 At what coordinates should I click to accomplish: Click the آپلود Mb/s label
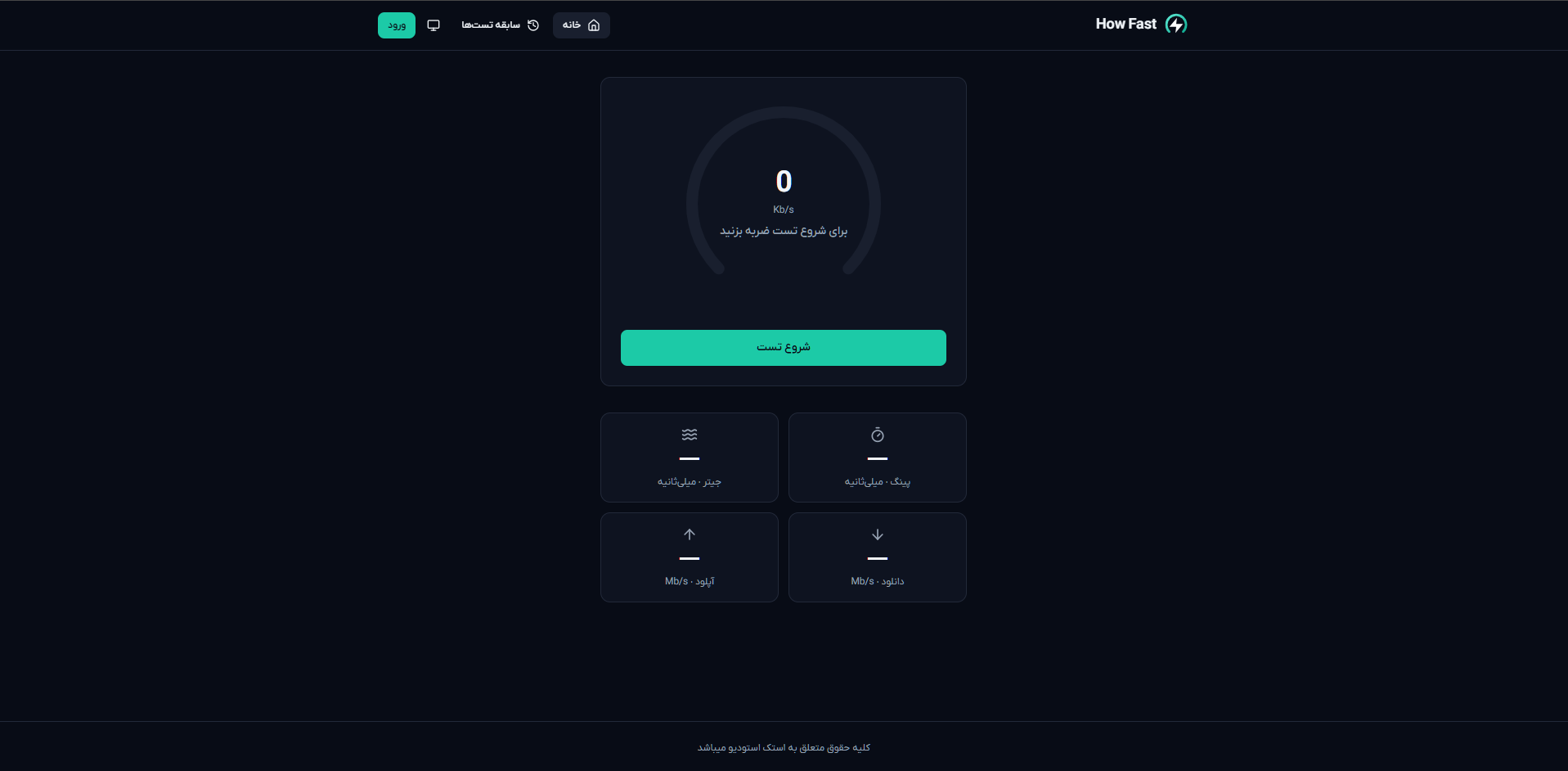pyautogui.click(x=690, y=581)
